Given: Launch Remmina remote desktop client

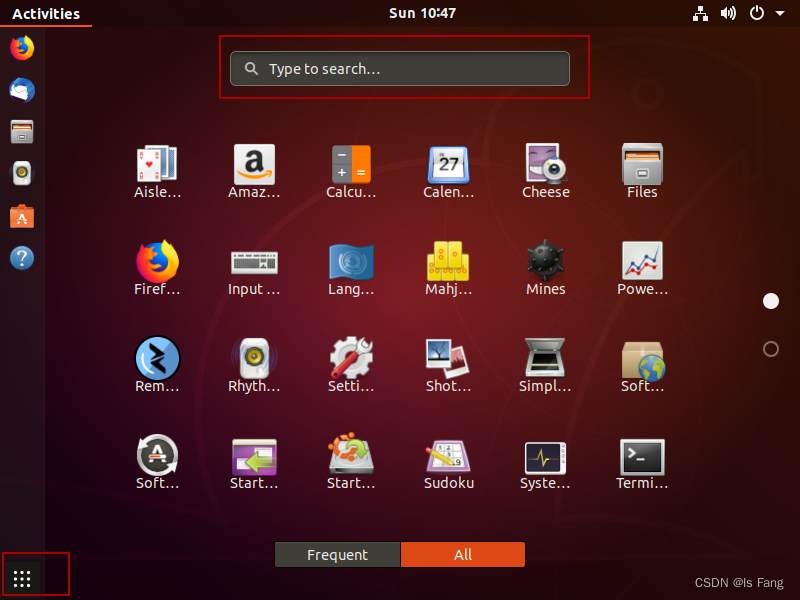Looking at the screenshot, I should point(157,365).
